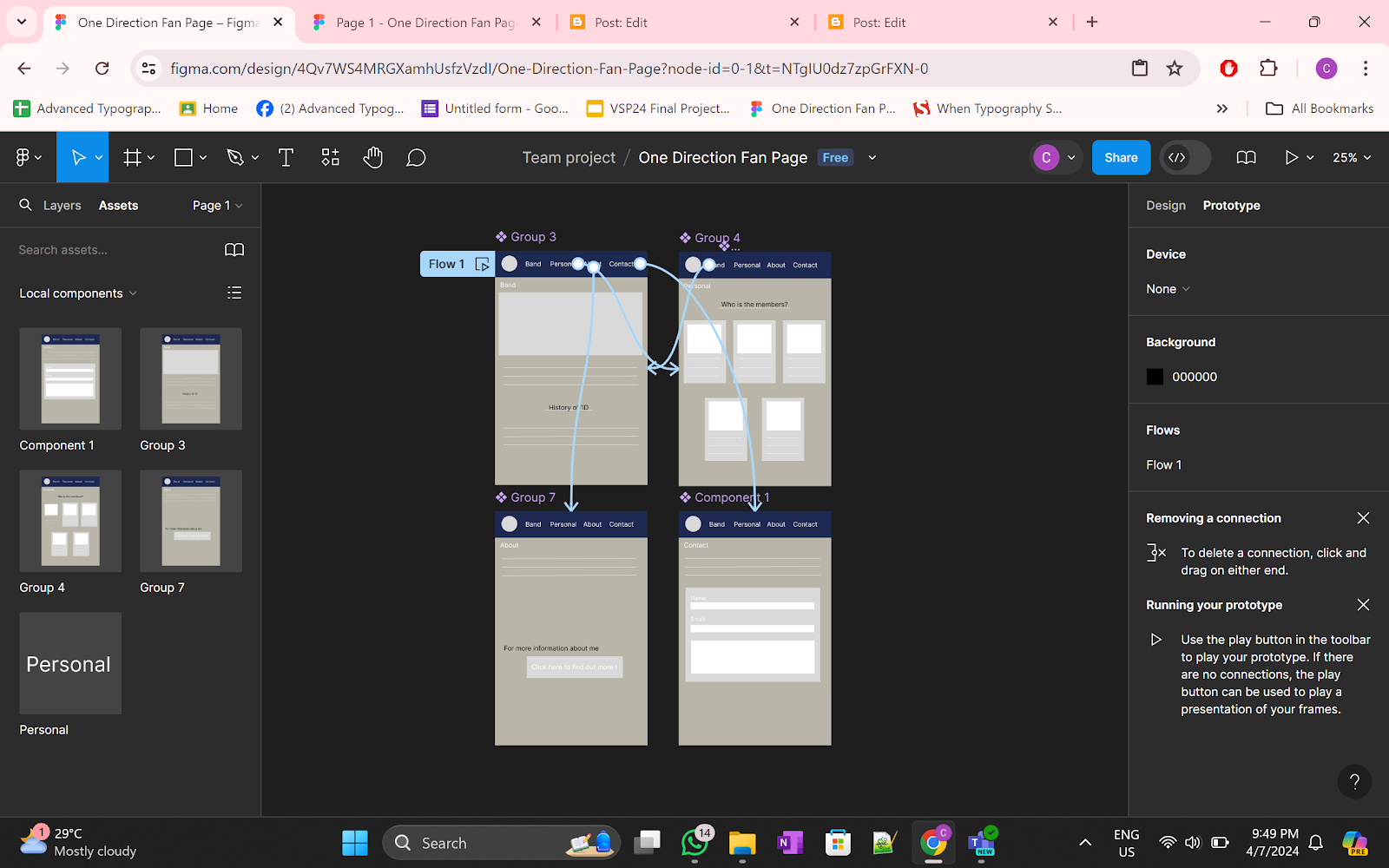Select the Group 4 asset thumbnail
Screen dimensions: 1389x868
70,521
